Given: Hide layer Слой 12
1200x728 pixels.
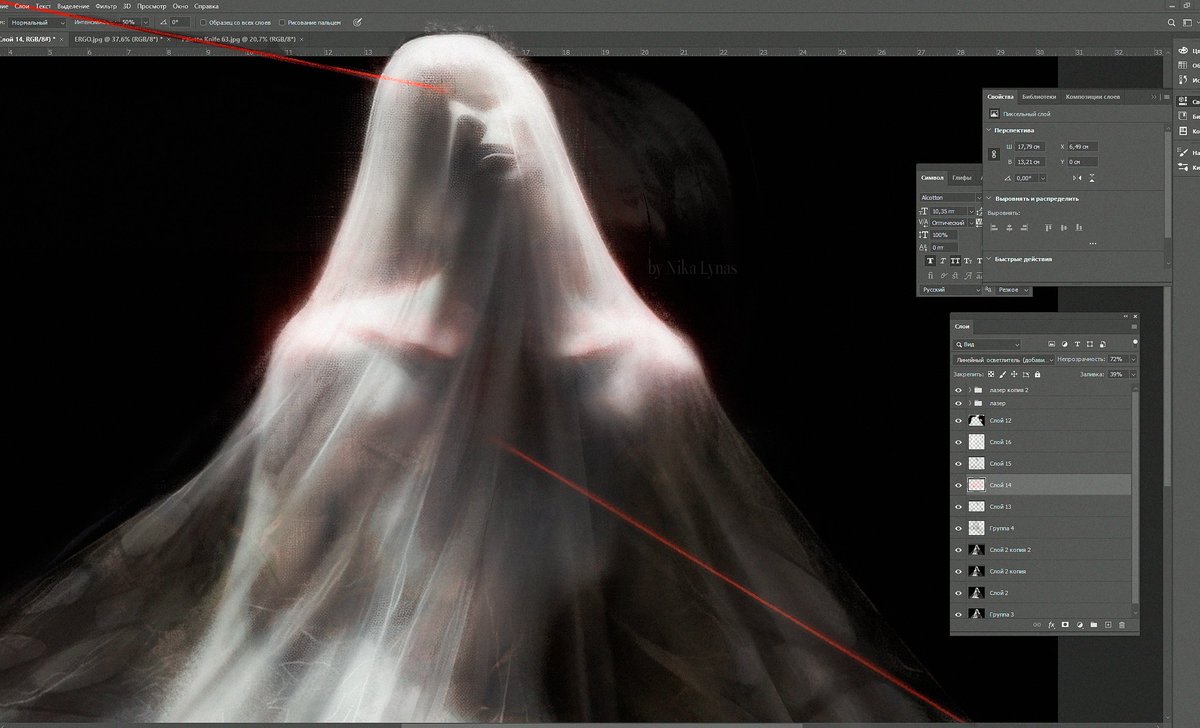Looking at the screenshot, I should pyautogui.click(x=958, y=420).
